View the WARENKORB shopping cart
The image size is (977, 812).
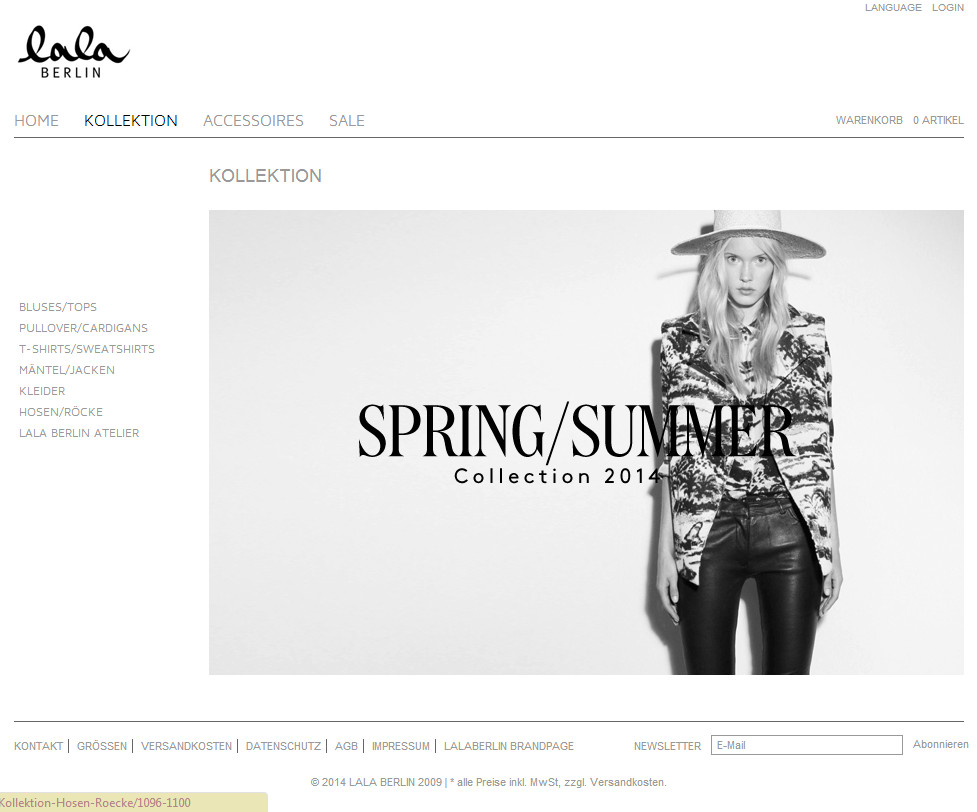(869, 120)
